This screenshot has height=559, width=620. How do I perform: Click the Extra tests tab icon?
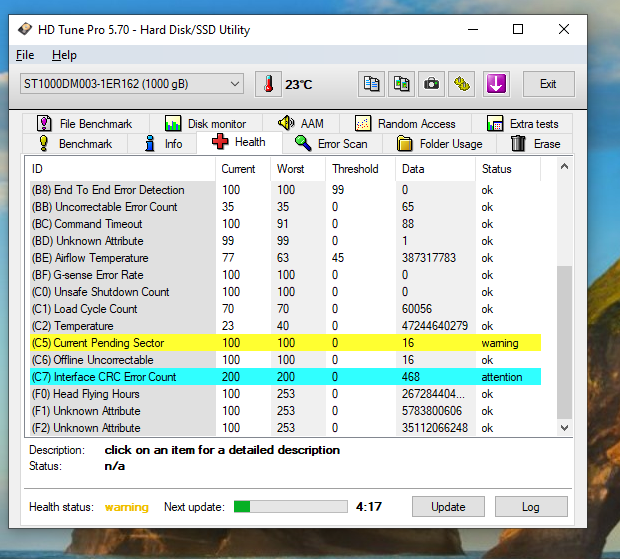(x=495, y=124)
